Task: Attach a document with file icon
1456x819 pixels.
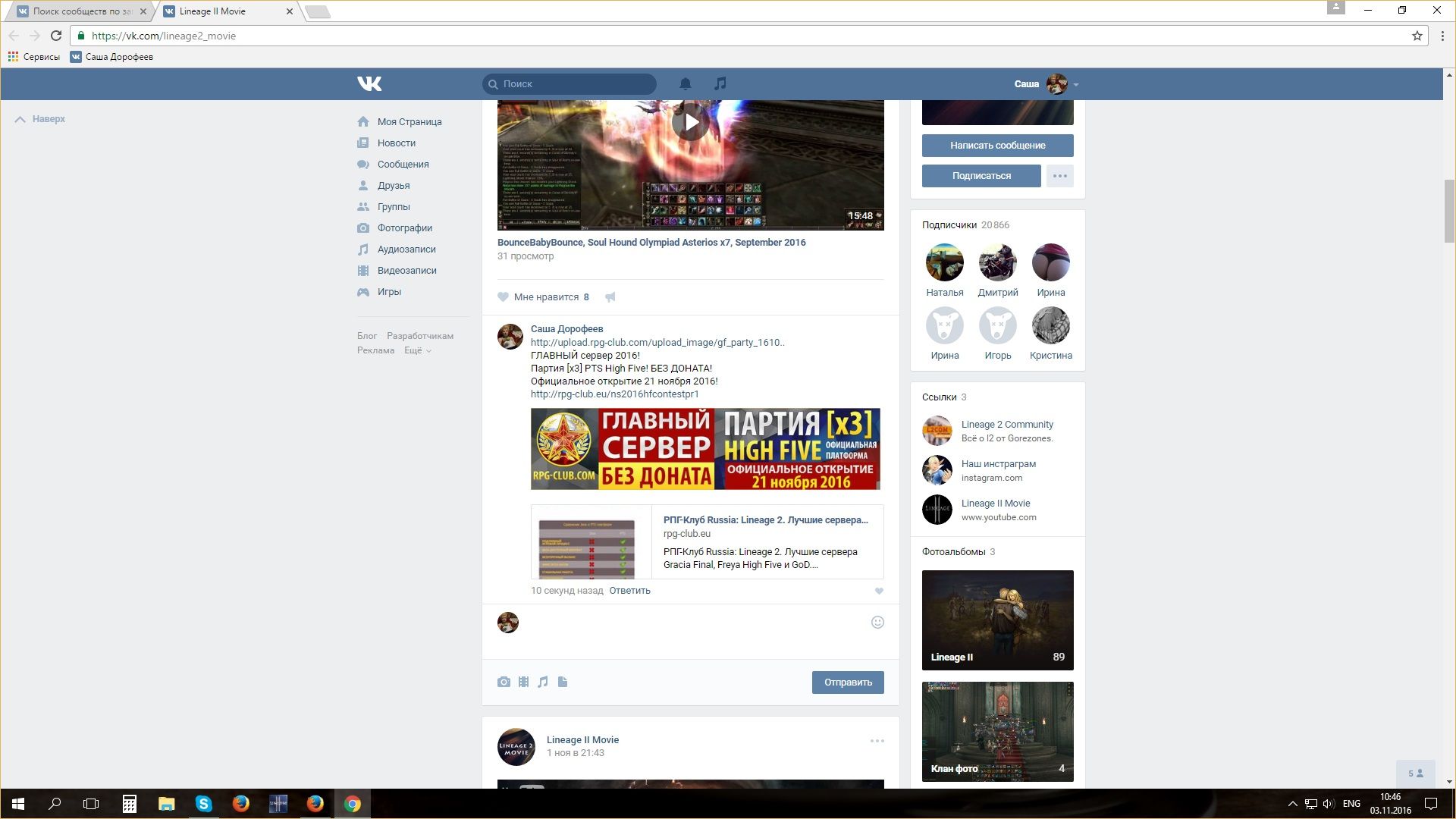Action: (x=563, y=682)
